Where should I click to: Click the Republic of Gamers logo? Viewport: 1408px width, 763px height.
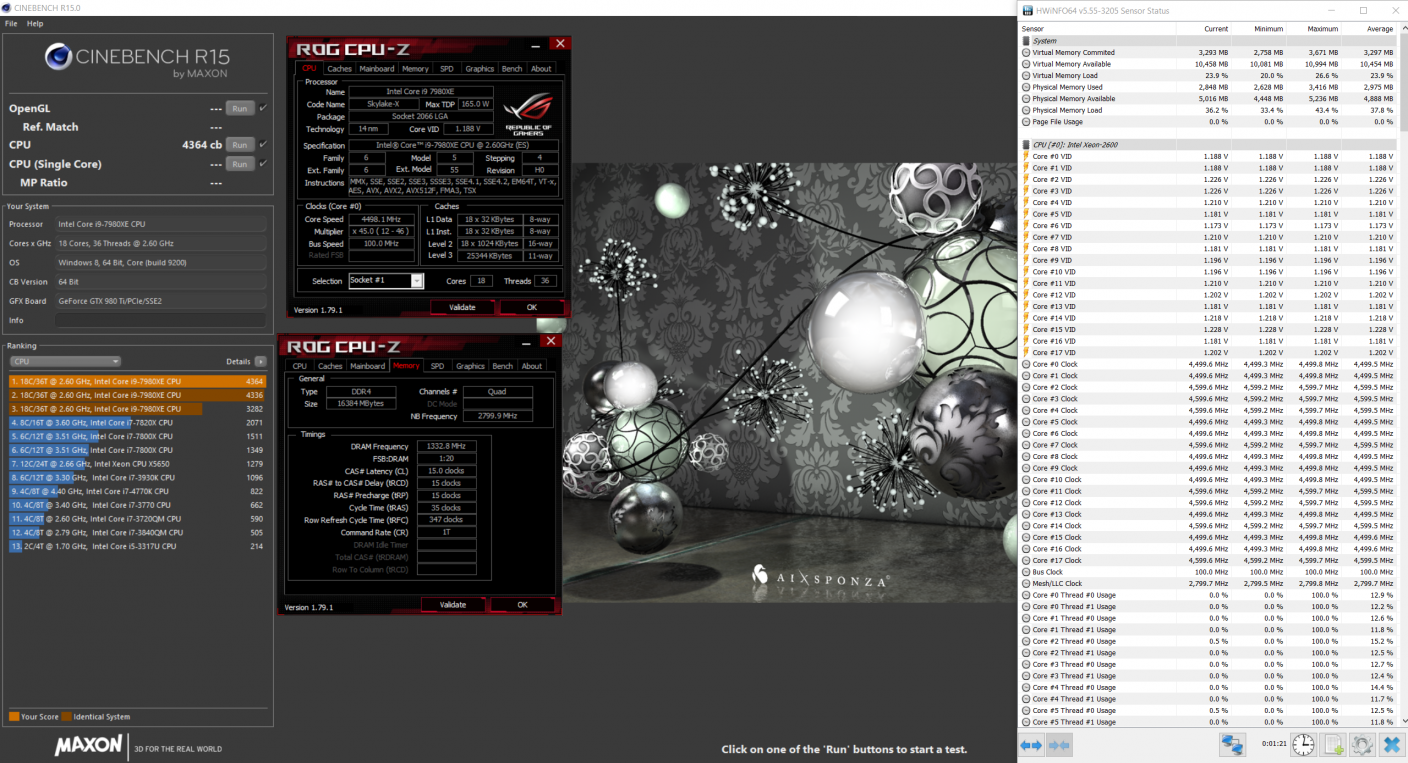(528, 113)
